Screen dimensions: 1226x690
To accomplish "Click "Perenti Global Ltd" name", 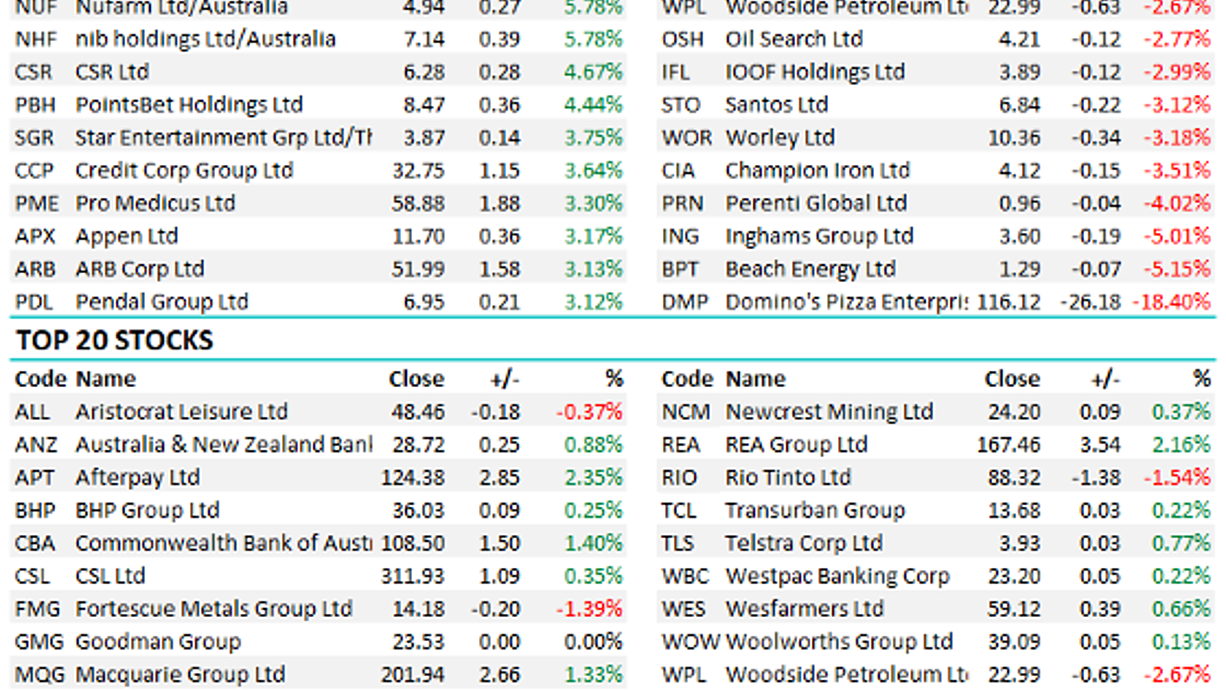I will pyautogui.click(x=816, y=205).
